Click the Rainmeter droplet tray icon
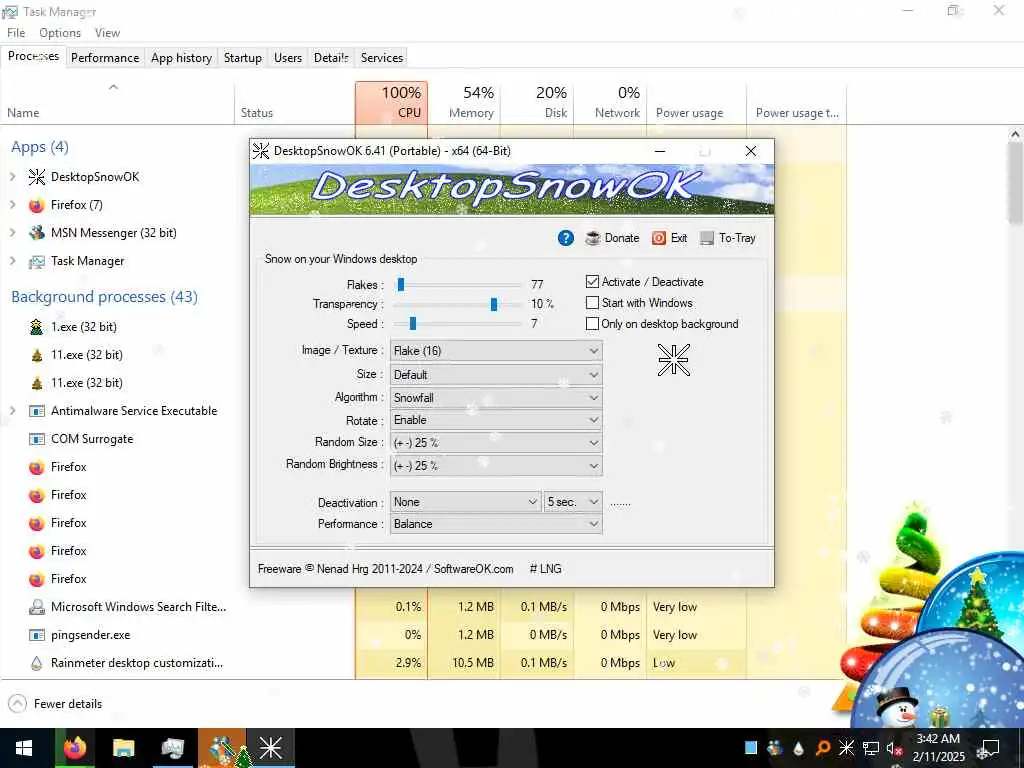This screenshot has width=1024, height=768. (x=798, y=748)
